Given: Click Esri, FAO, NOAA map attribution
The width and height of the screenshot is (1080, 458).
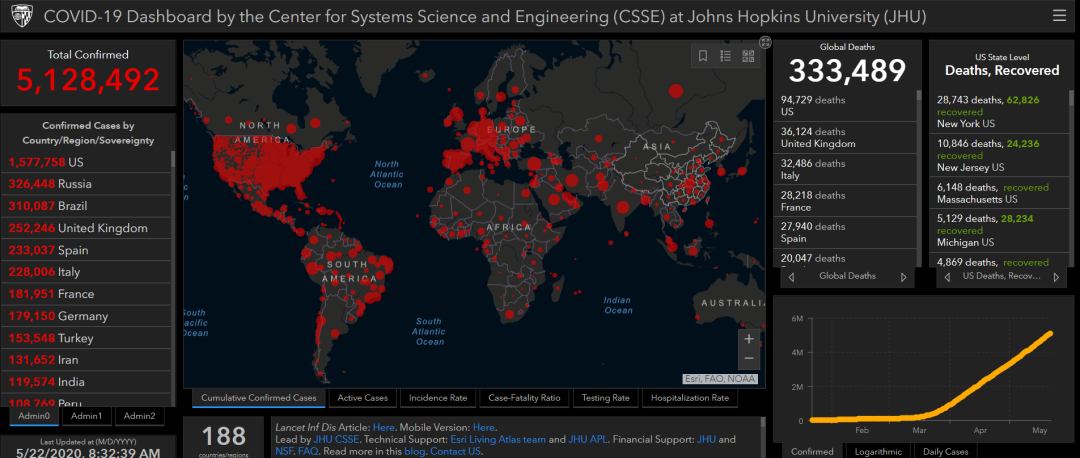Looking at the screenshot, I should 720,379.
